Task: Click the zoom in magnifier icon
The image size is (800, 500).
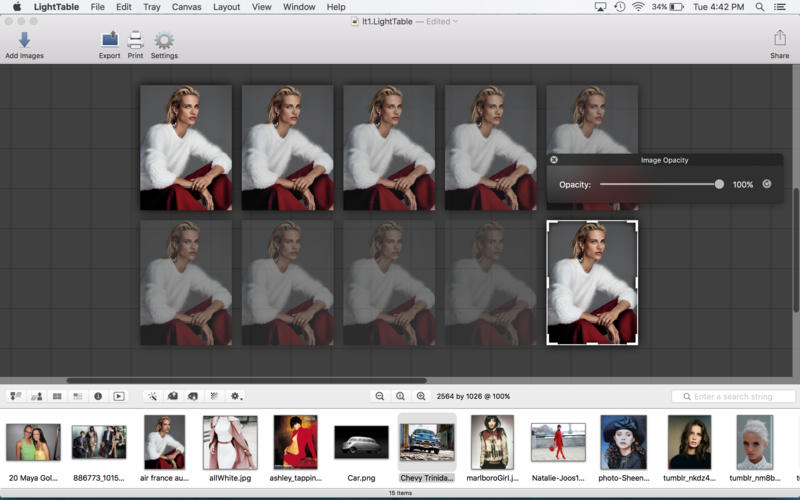Action: tap(421, 396)
